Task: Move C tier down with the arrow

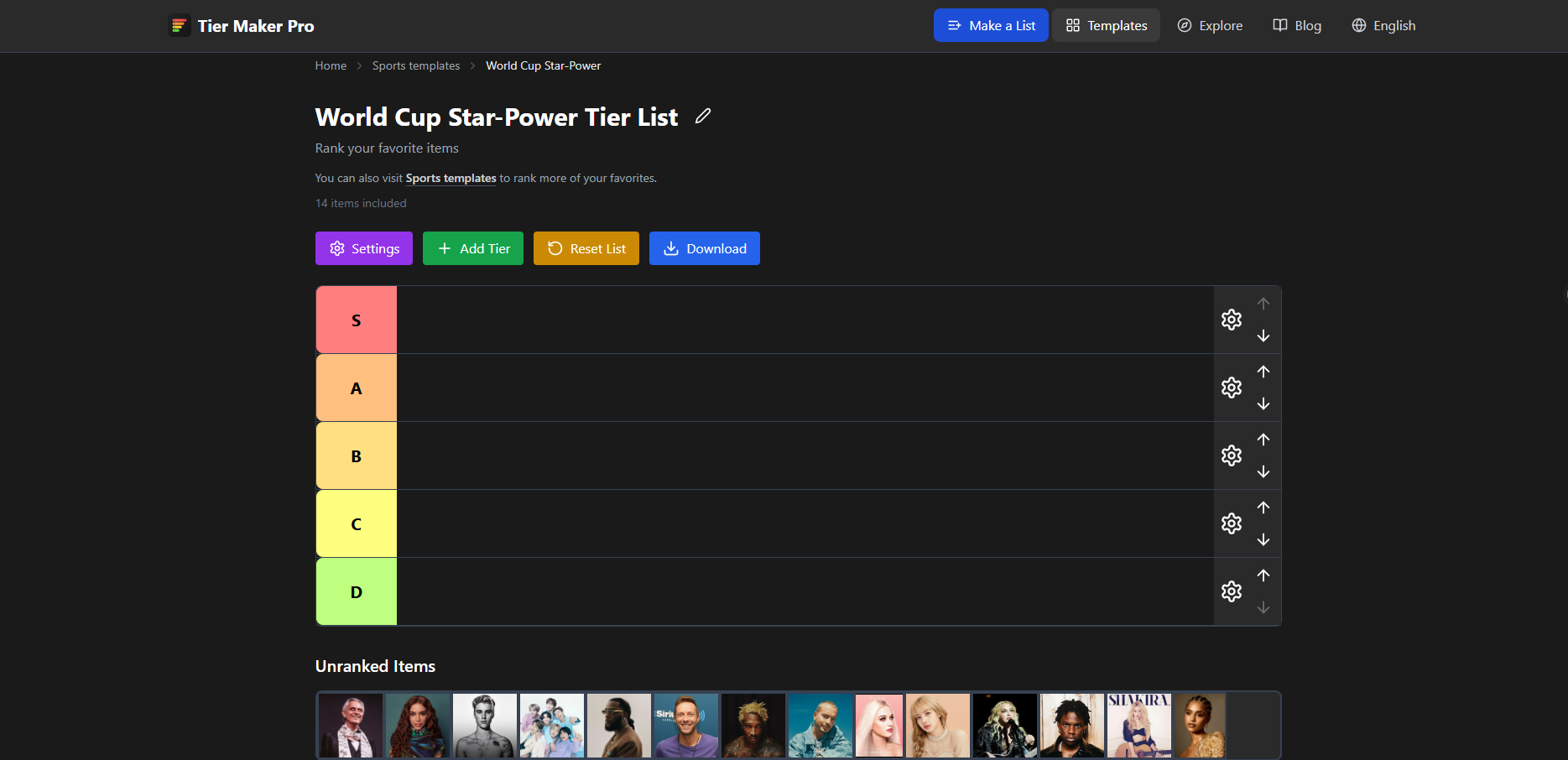Action: tap(1263, 539)
